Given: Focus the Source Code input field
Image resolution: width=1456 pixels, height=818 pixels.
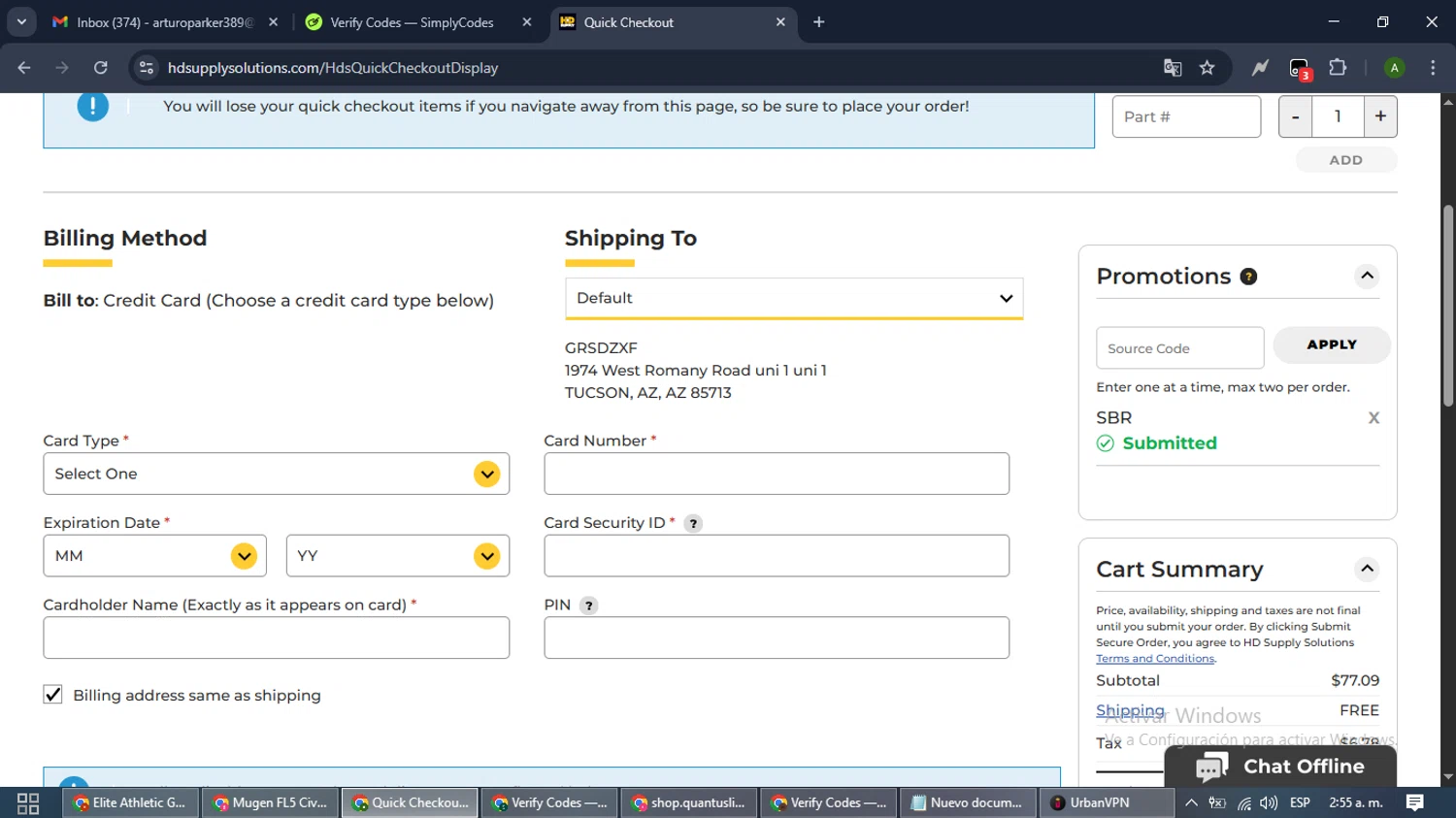Looking at the screenshot, I should tap(1179, 348).
